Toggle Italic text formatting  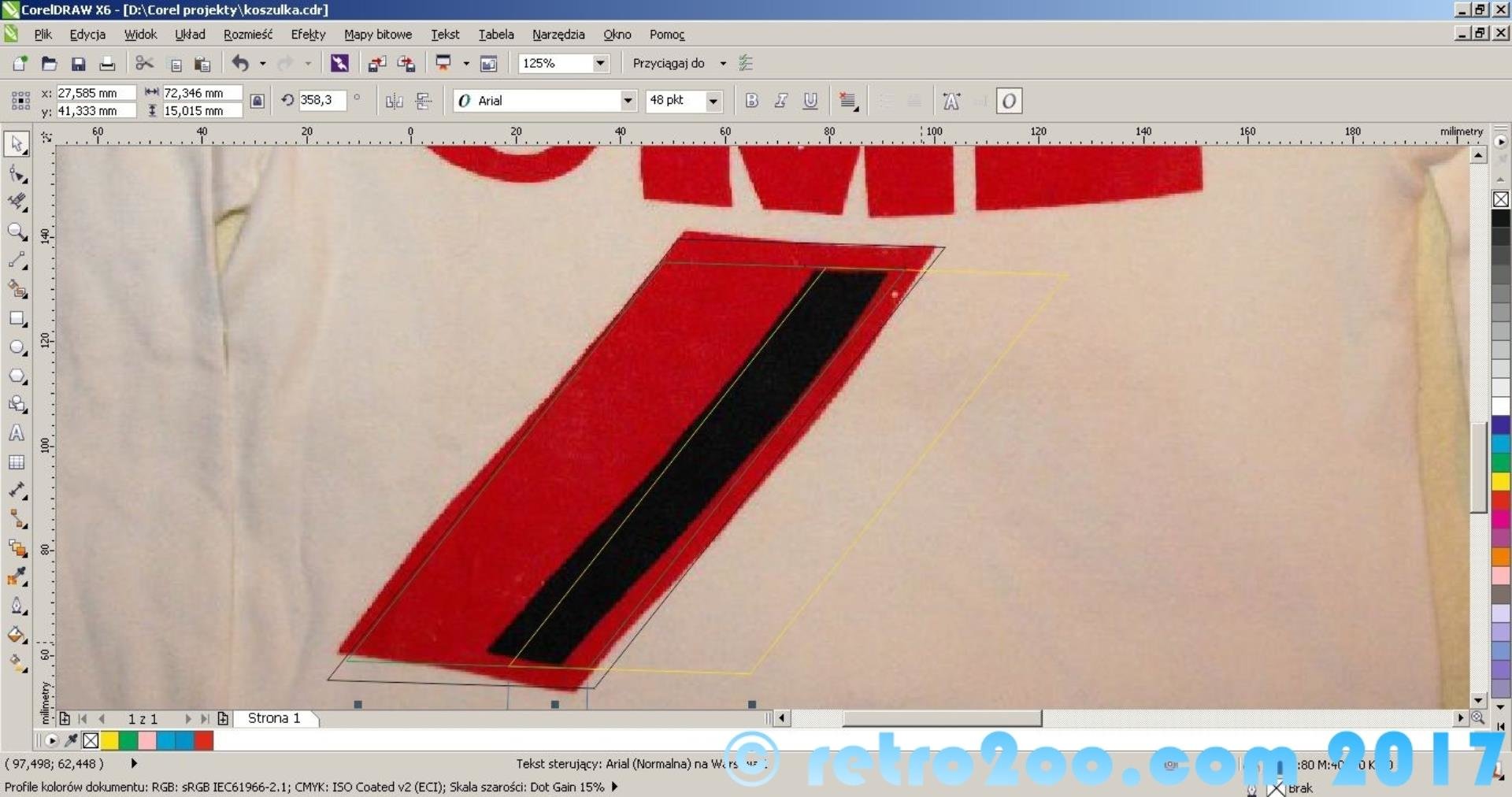pyautogui.click(x=780, y=101)
